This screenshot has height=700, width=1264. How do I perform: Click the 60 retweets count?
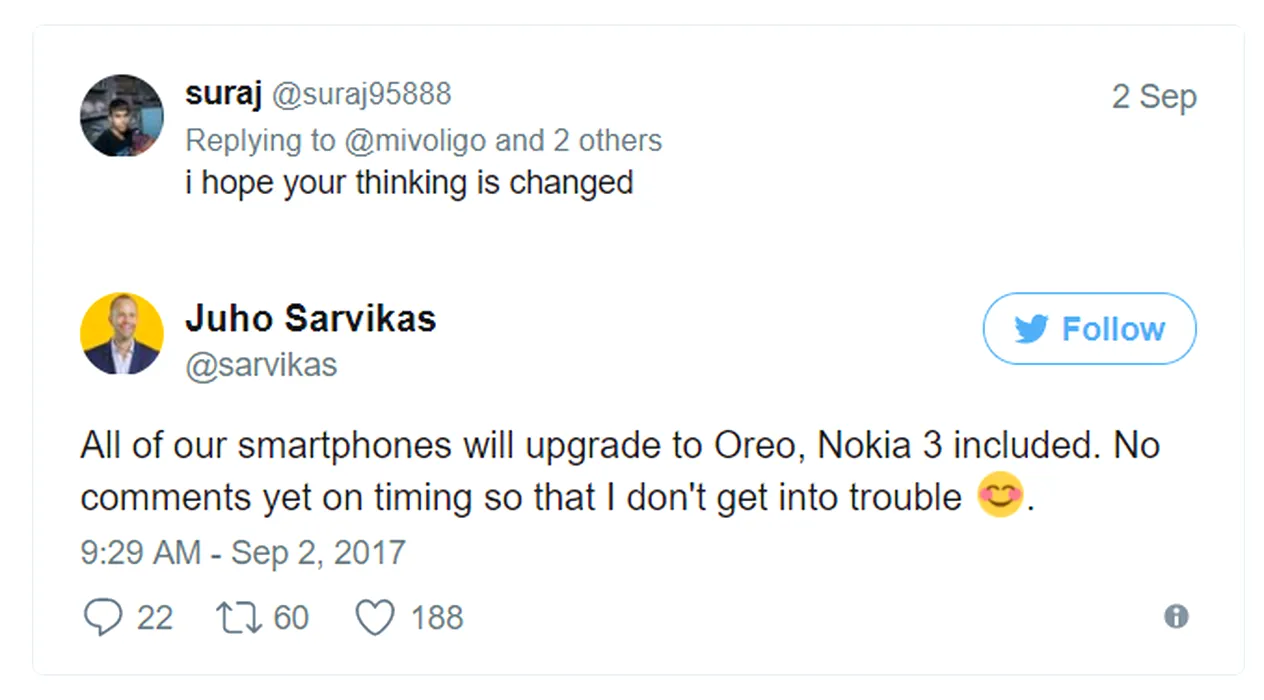pyautogui.click(x=291, y=617)
